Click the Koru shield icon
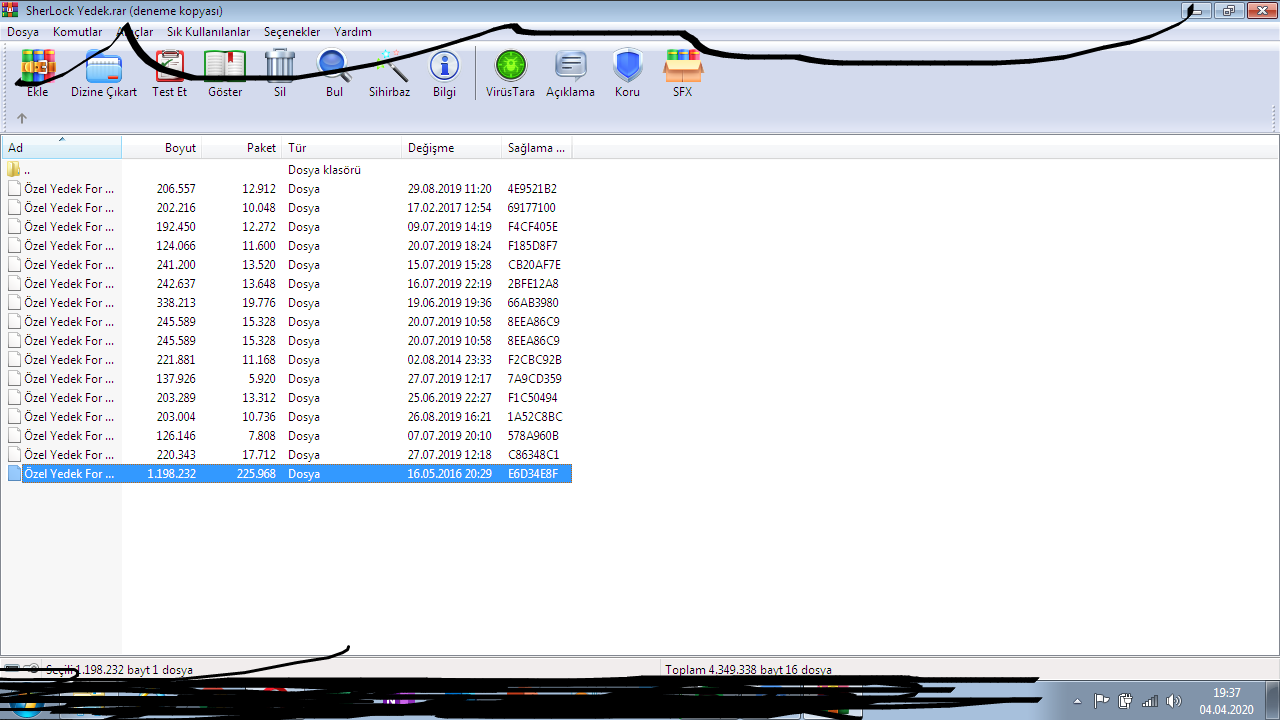 (x=627, y=66)
